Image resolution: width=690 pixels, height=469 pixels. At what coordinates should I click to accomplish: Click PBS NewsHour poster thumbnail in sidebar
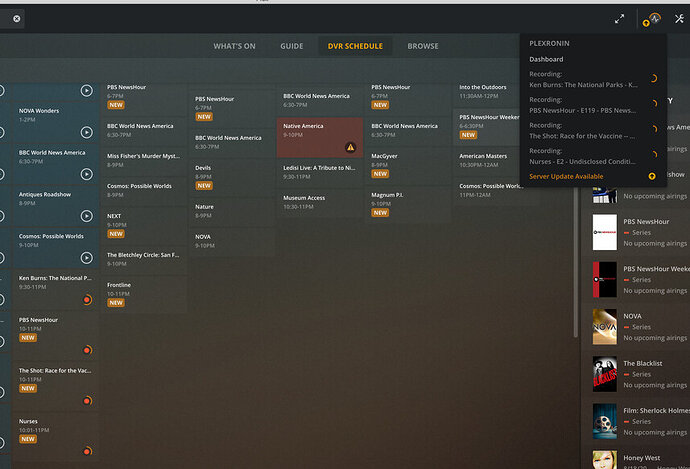605,232
